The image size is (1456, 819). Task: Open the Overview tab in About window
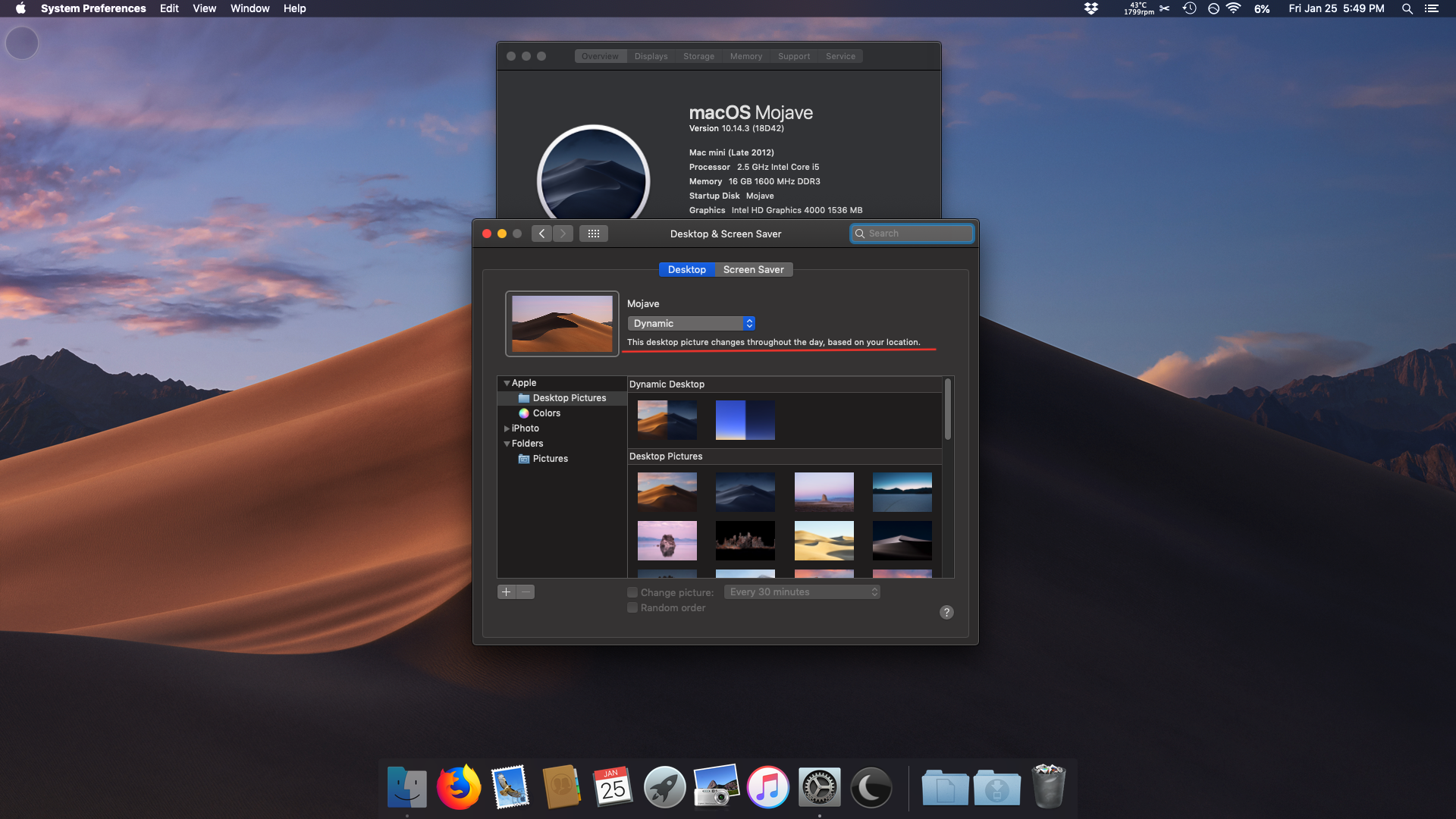point(600,56)
